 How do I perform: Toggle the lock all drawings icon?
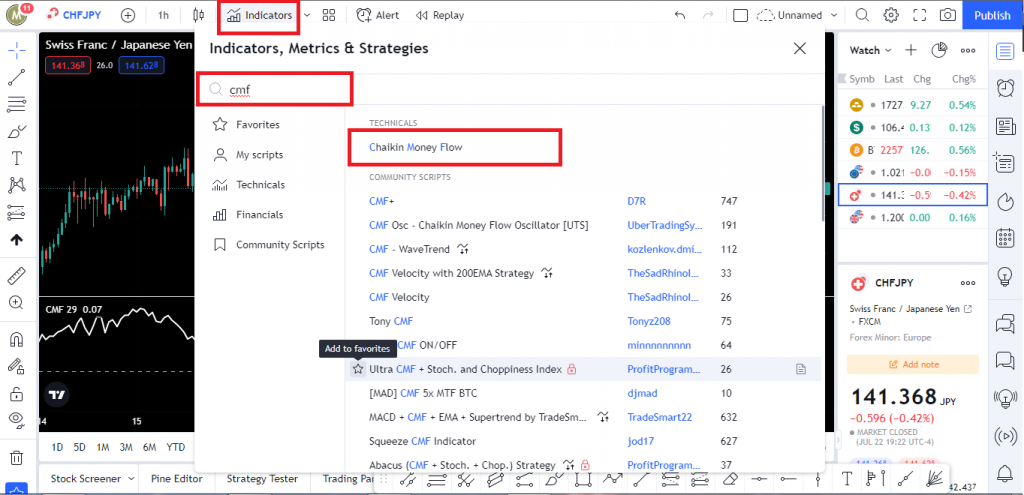[x=17, y=394]
